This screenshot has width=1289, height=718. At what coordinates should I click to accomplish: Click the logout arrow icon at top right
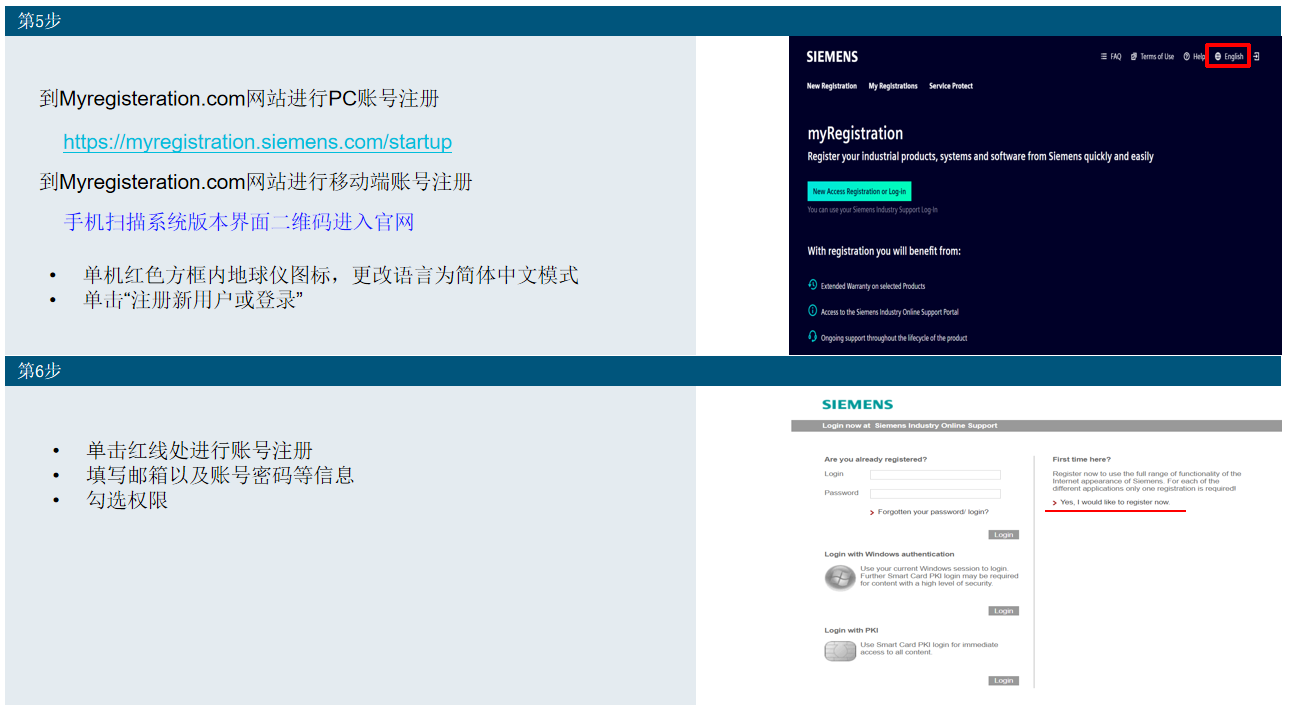click(1257, 57)
